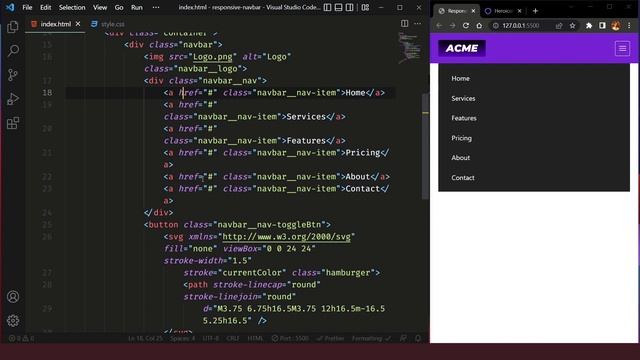Image resolution: width=640 pixels, height=360 pixels.
Task: Toggle the secondary side bar layout icon
Action: click(x=349, y=7)
